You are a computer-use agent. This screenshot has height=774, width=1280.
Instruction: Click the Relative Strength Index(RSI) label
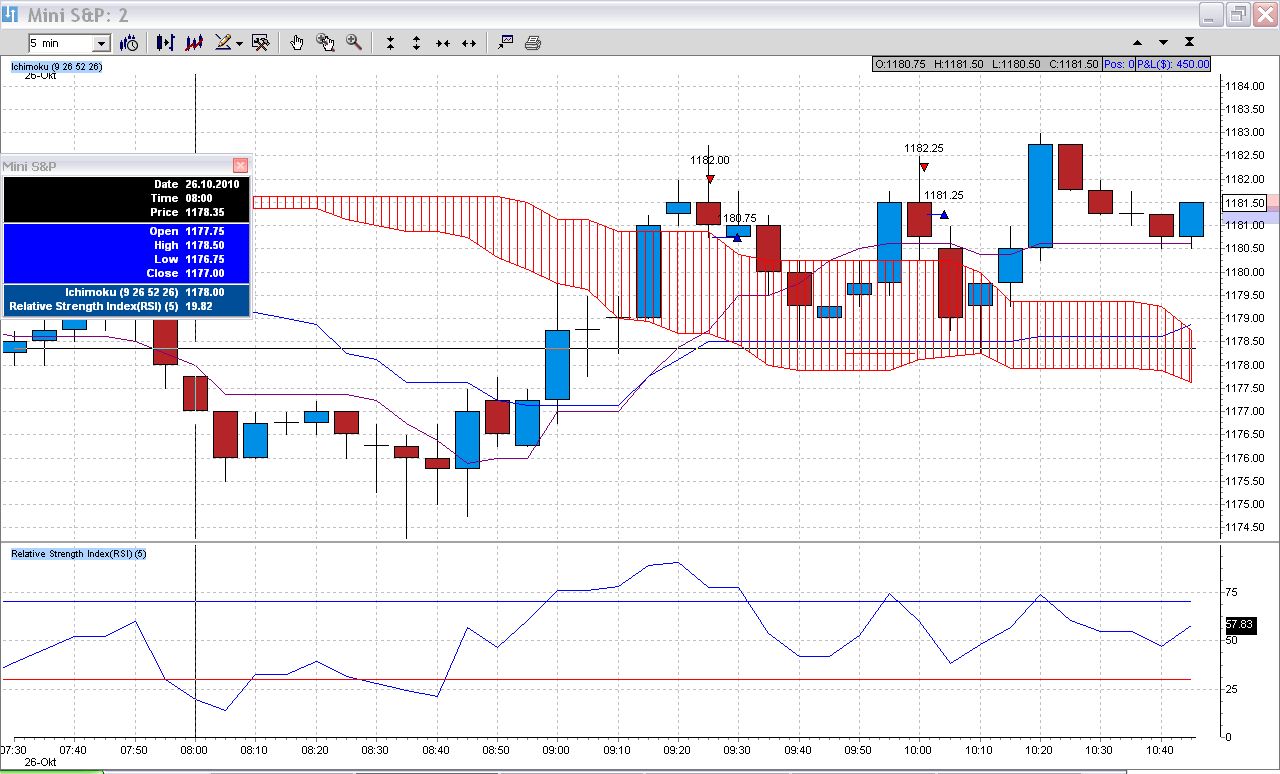[78, 553]
